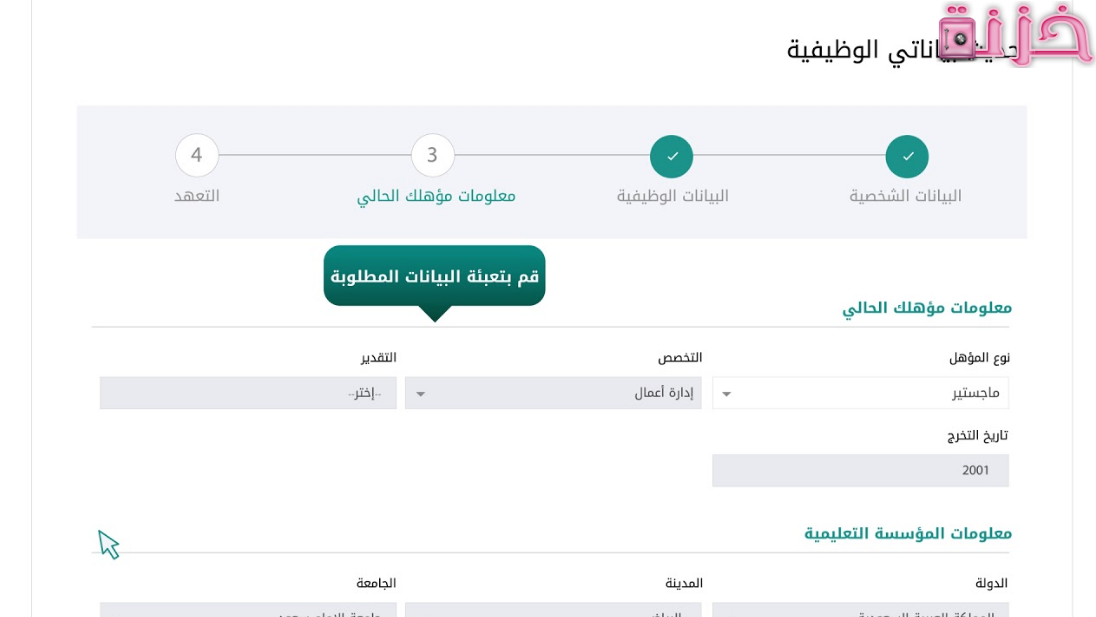Image resolution: width=1096 pixels, height=617 pixels.
Task: Select the step 3 circle indicator
Action: (434, 155)
